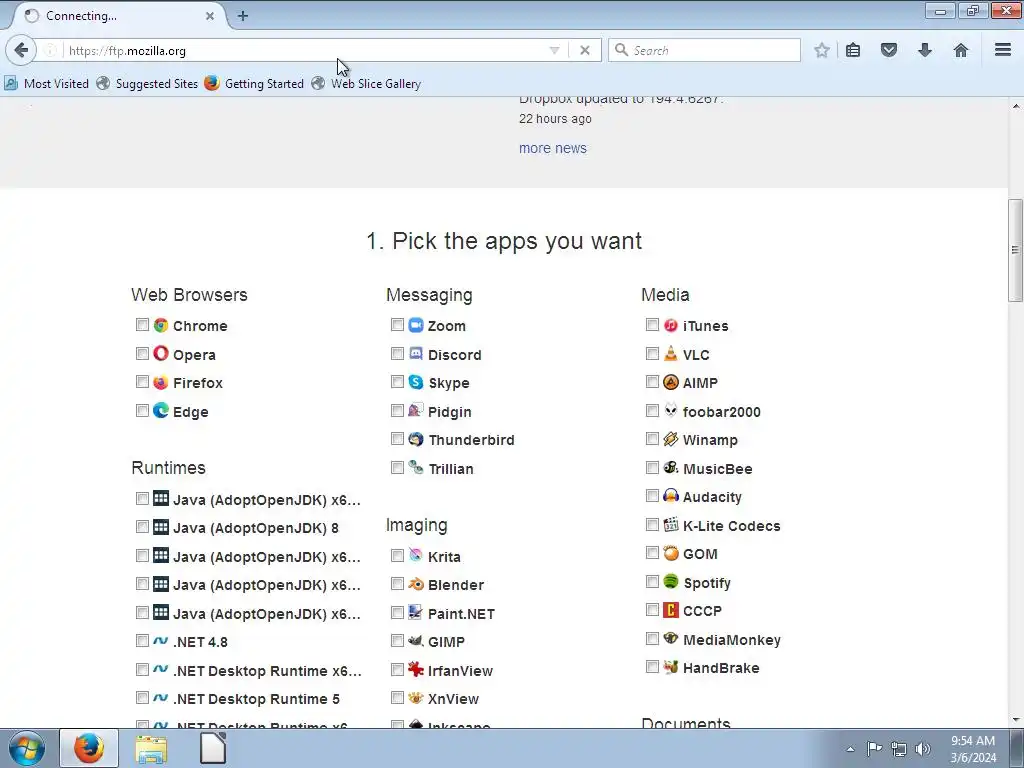Open Windows Explorer from taskbar
The image size is (1024, 768).
click(151, 748)
